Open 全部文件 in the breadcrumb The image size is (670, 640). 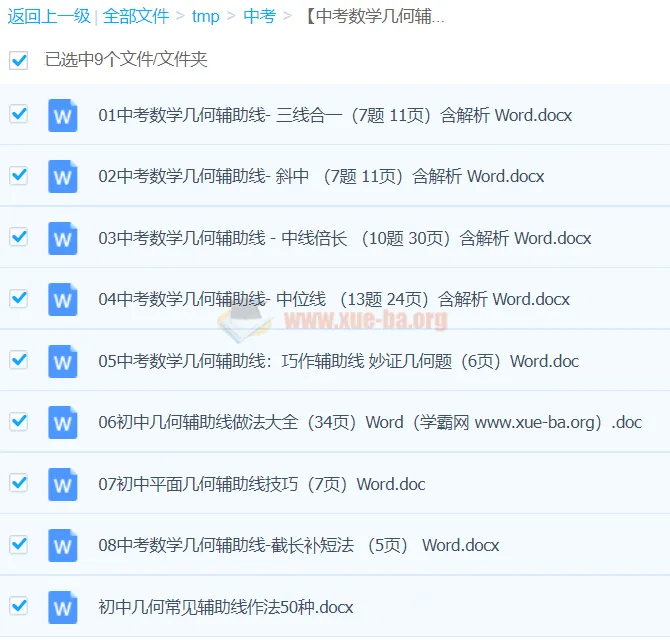click(136, 16)
